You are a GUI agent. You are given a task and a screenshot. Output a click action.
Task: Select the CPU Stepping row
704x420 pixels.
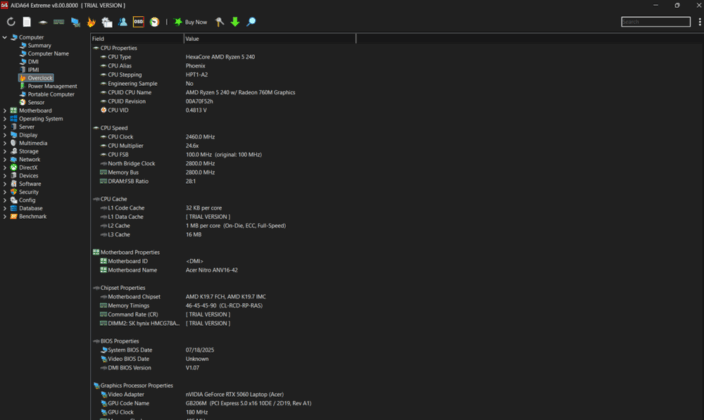tap(224, 75)
